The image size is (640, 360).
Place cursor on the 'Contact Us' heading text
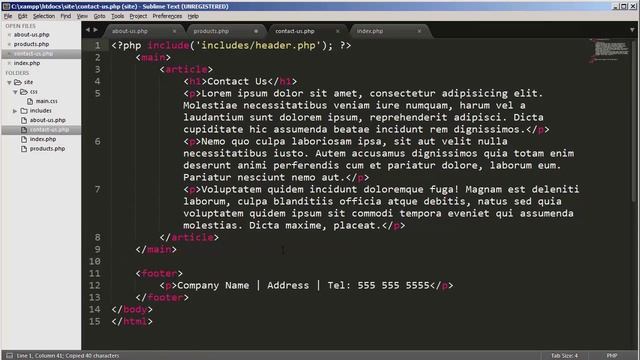237,81
